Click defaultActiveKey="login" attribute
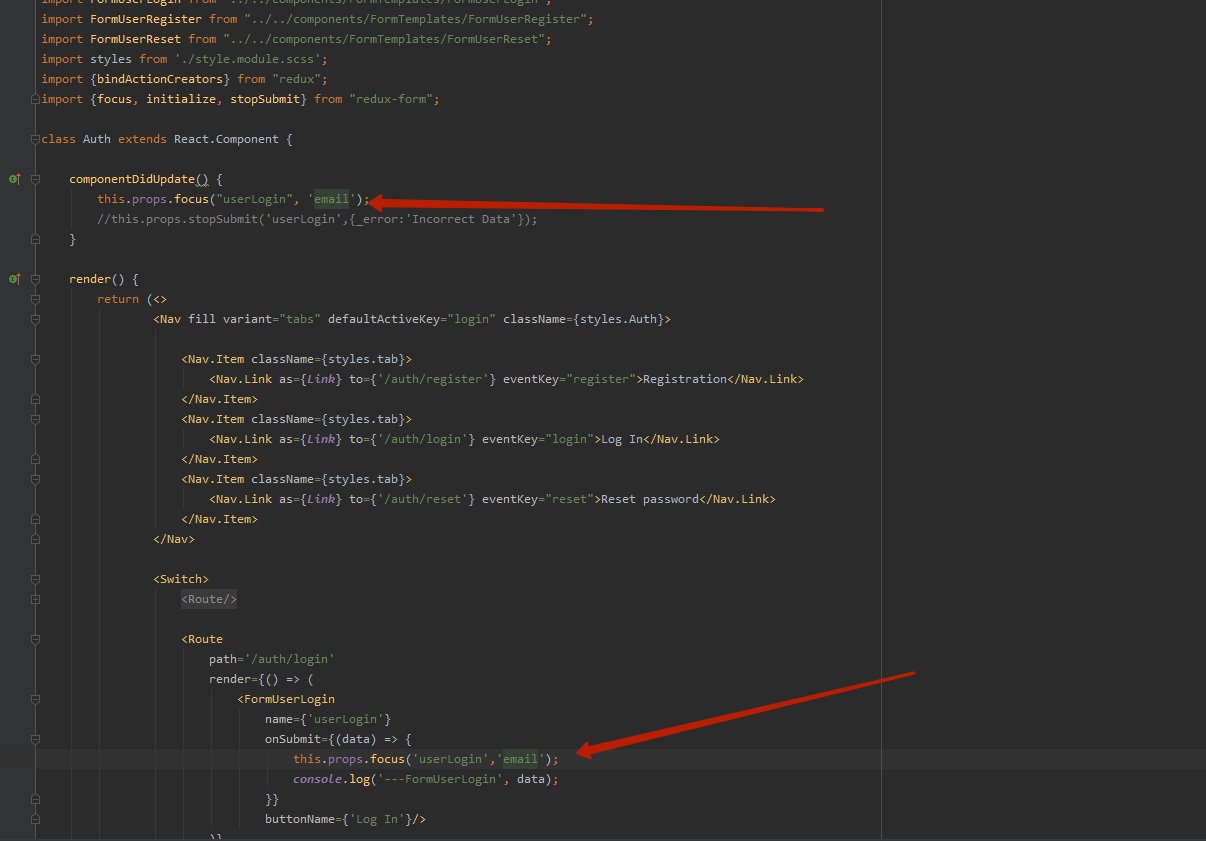 point(412,319)
